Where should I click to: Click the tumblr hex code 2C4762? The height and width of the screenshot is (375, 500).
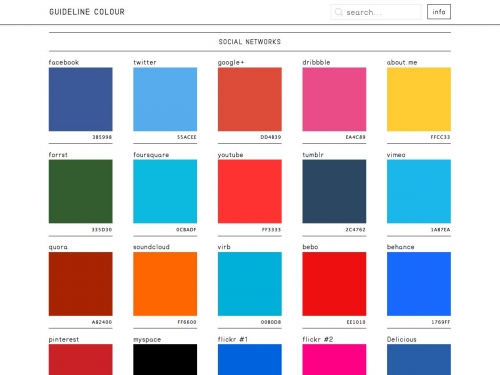tap(355, 230)
